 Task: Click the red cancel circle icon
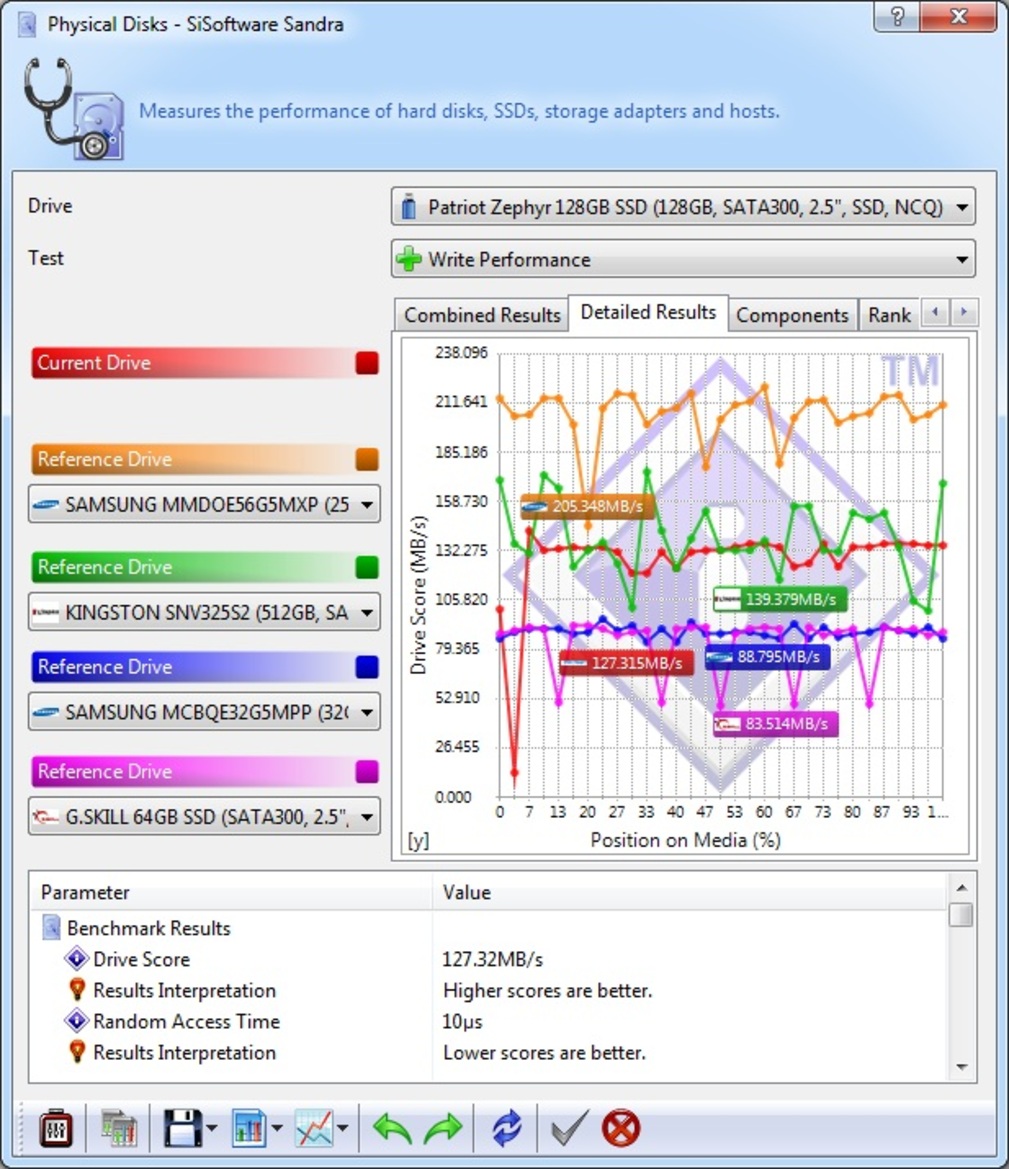pyautogui.click(x=620, y=1128)
